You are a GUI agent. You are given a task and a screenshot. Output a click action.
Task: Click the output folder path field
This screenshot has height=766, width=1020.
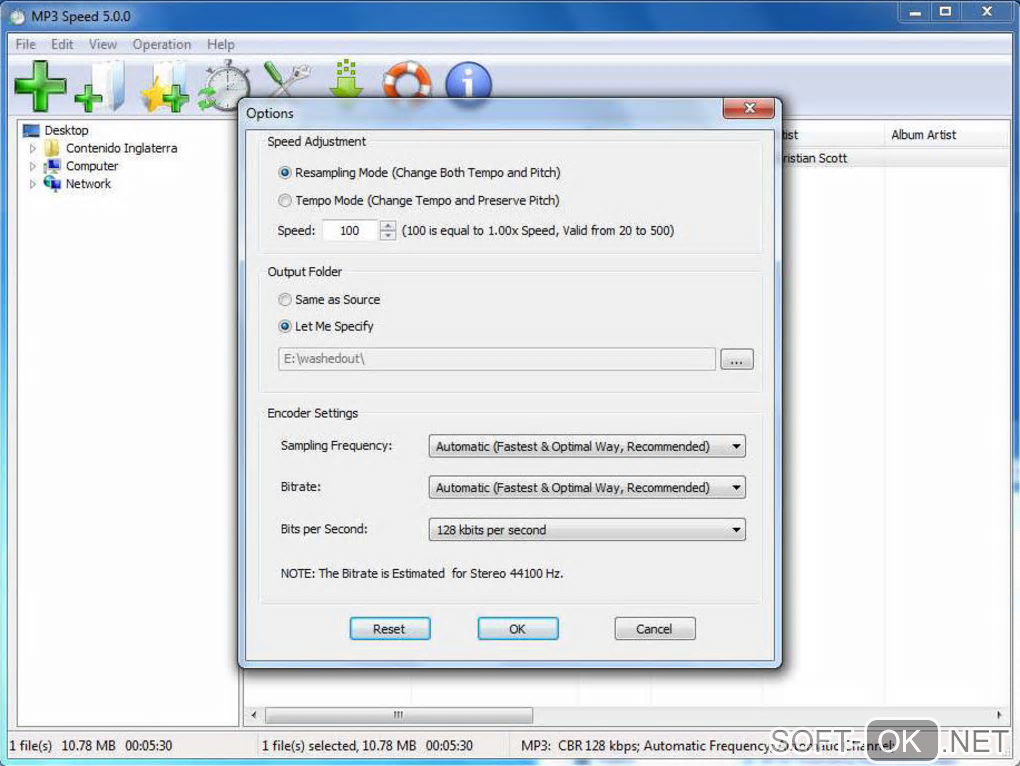click(497, 359)
